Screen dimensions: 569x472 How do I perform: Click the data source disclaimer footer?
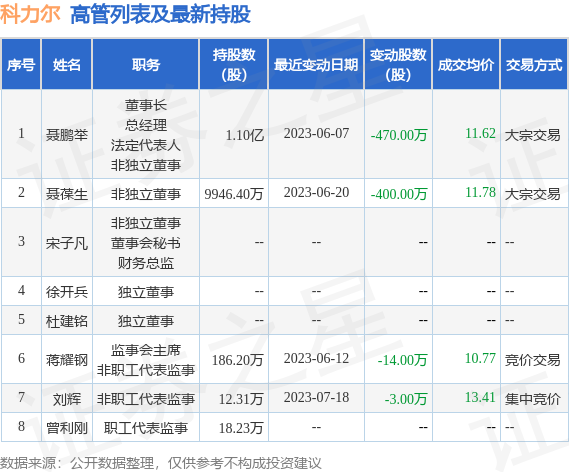(161, 463)
